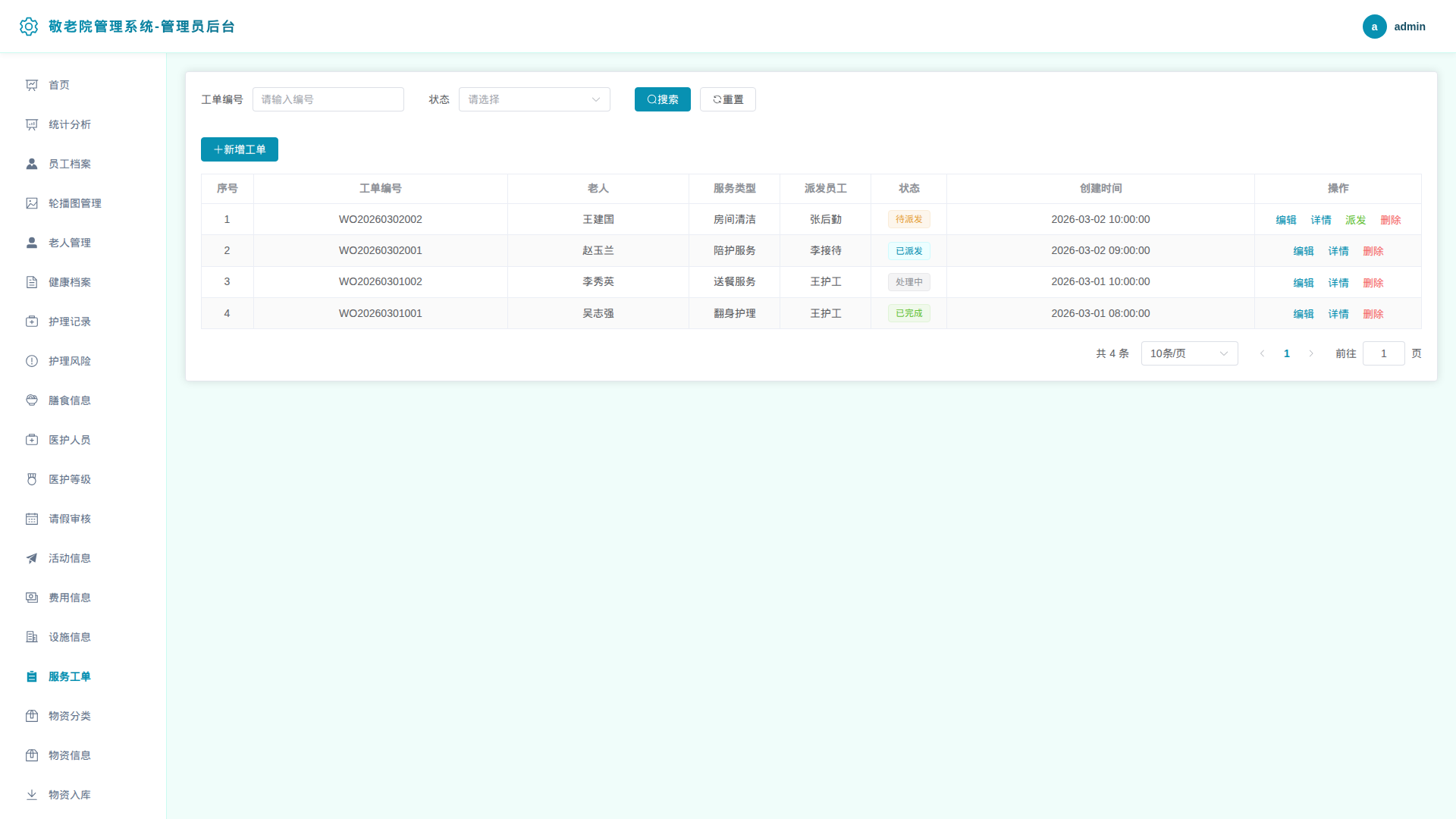
Task: Click elder name 王建国
Action: [598, 219]
